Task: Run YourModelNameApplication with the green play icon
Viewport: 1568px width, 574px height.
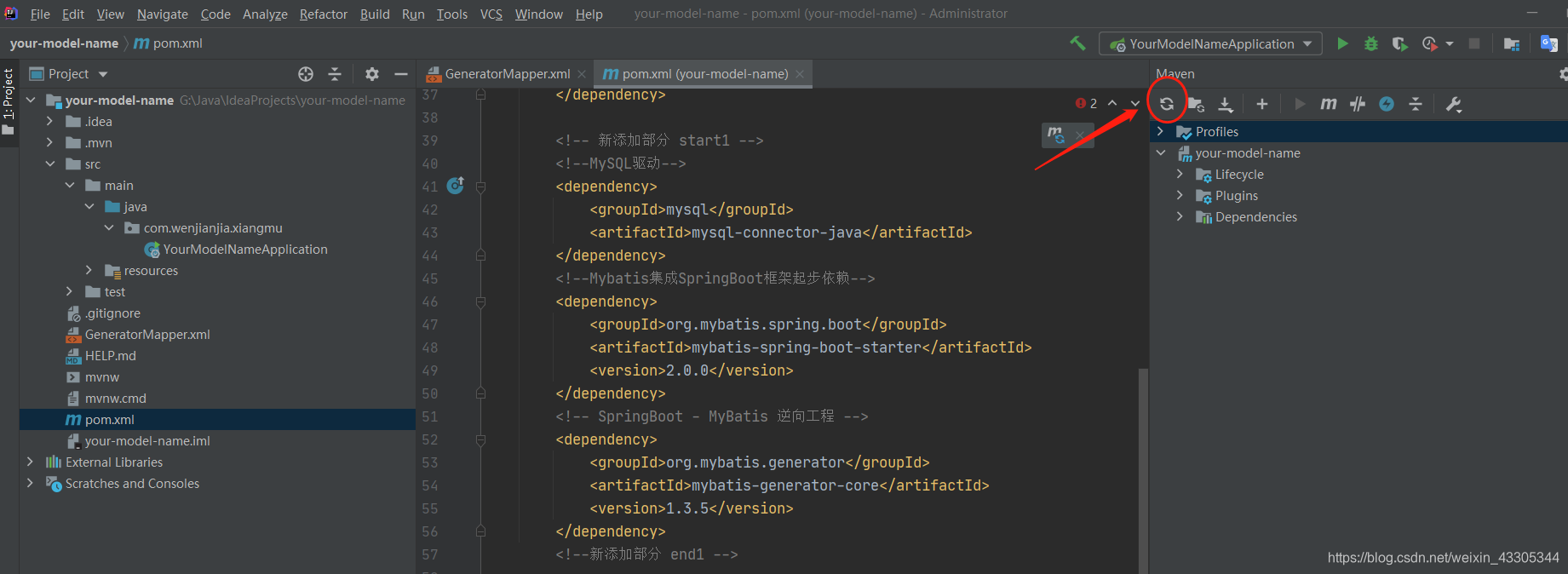Action: point(1342,43)
